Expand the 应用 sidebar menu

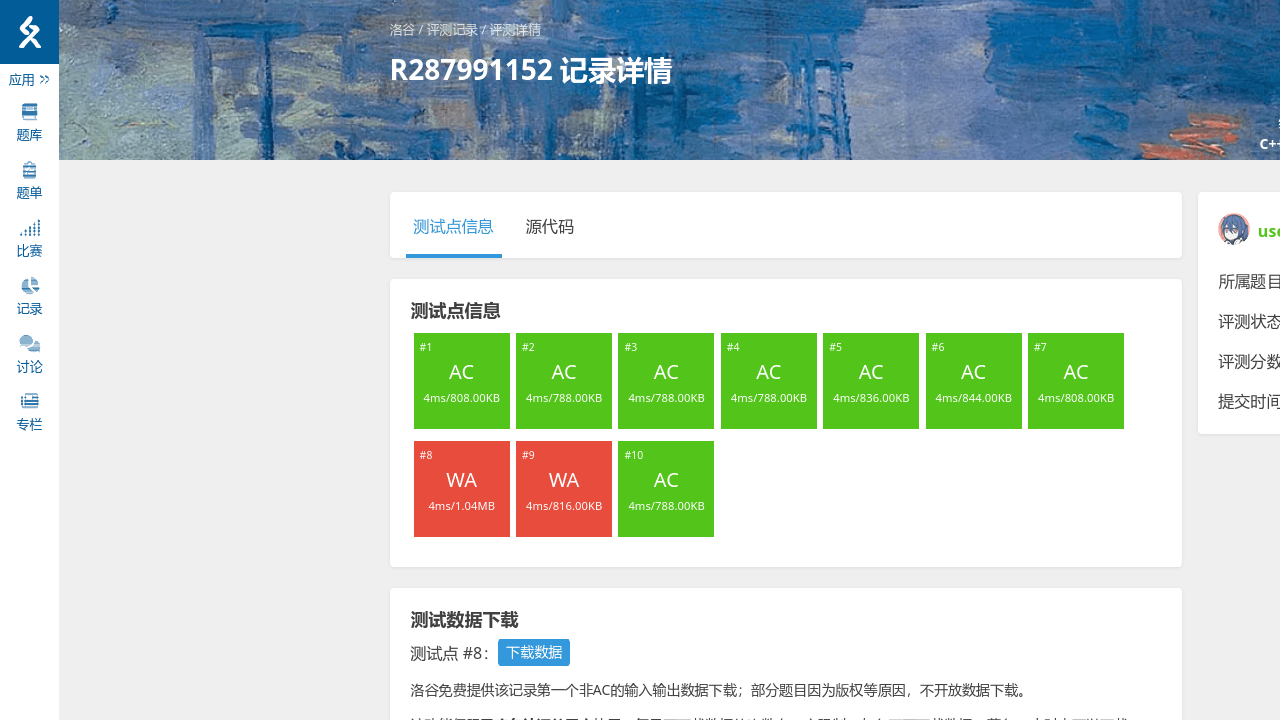29,80
